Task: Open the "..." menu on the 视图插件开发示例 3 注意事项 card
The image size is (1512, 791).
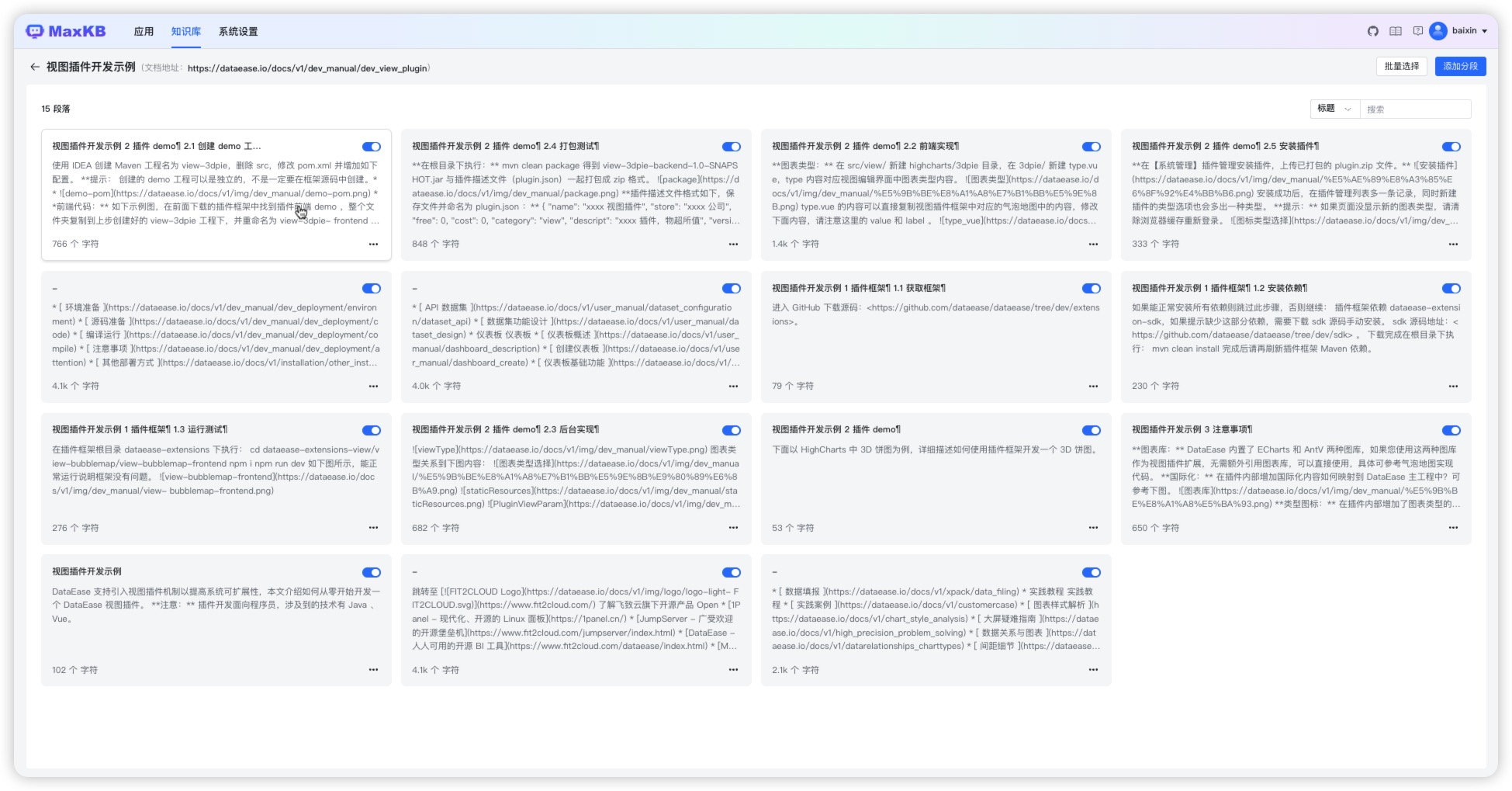Action: (x=1453, y=528)
